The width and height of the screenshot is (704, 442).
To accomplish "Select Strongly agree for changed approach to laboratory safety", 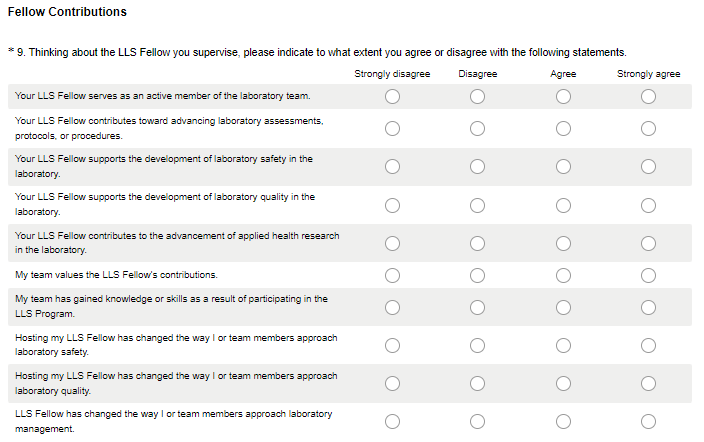I will [x=649, y=345].
